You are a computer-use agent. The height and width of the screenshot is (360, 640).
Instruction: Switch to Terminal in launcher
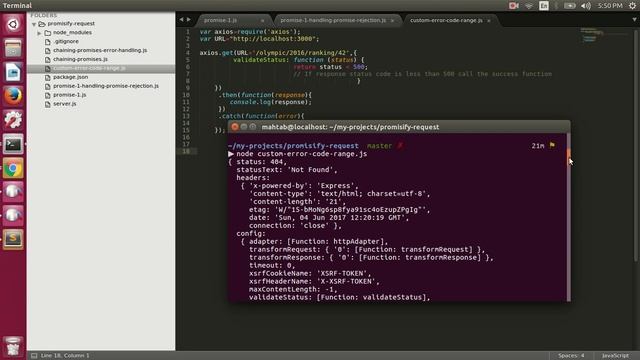pyautogui.click(x=13, y=144)
